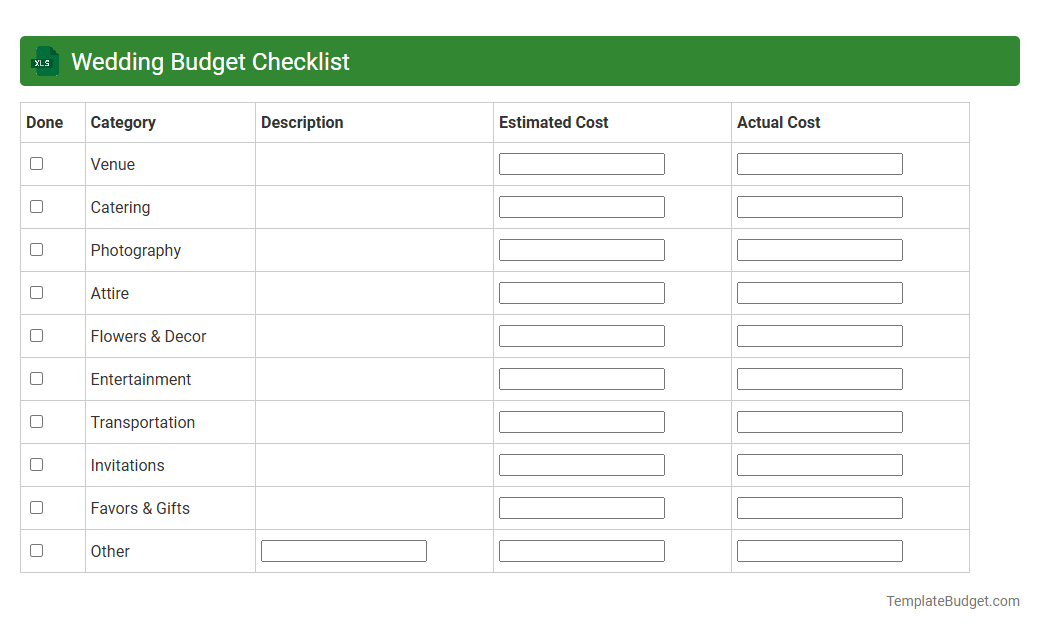
Task: Open the TemplateBudget.com link
Action: click(952, 601)
